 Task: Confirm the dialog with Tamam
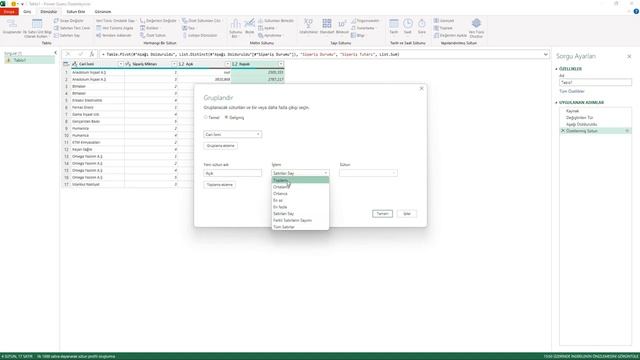382,213
